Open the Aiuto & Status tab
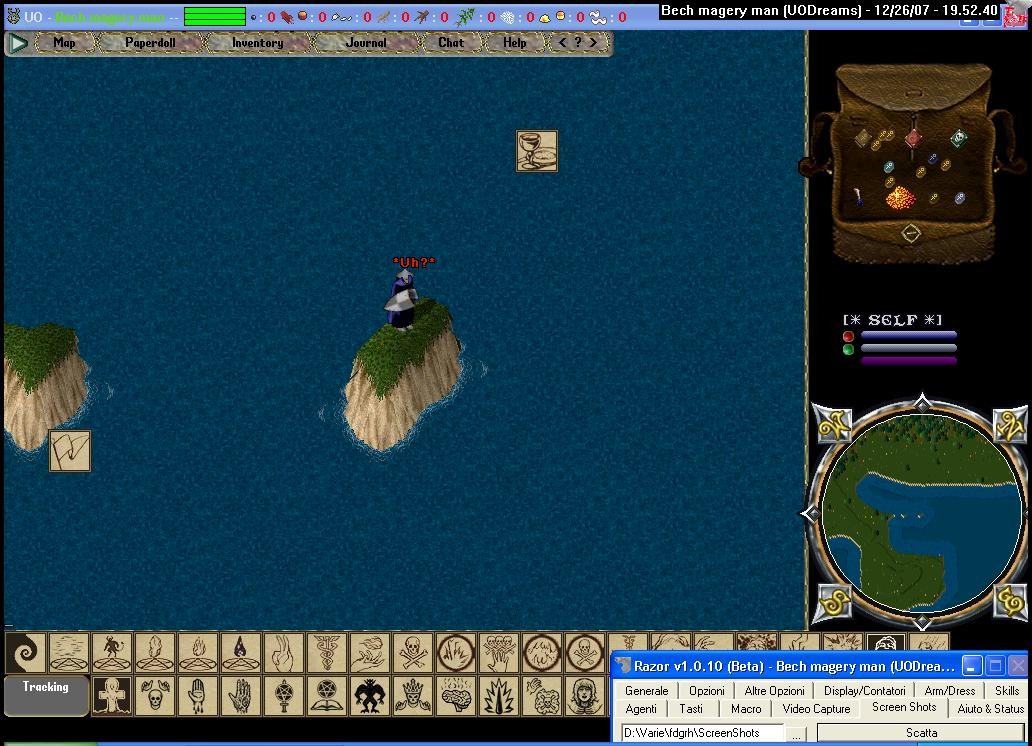Screen dimensions: 1032x746 click(x=991, y=708)
